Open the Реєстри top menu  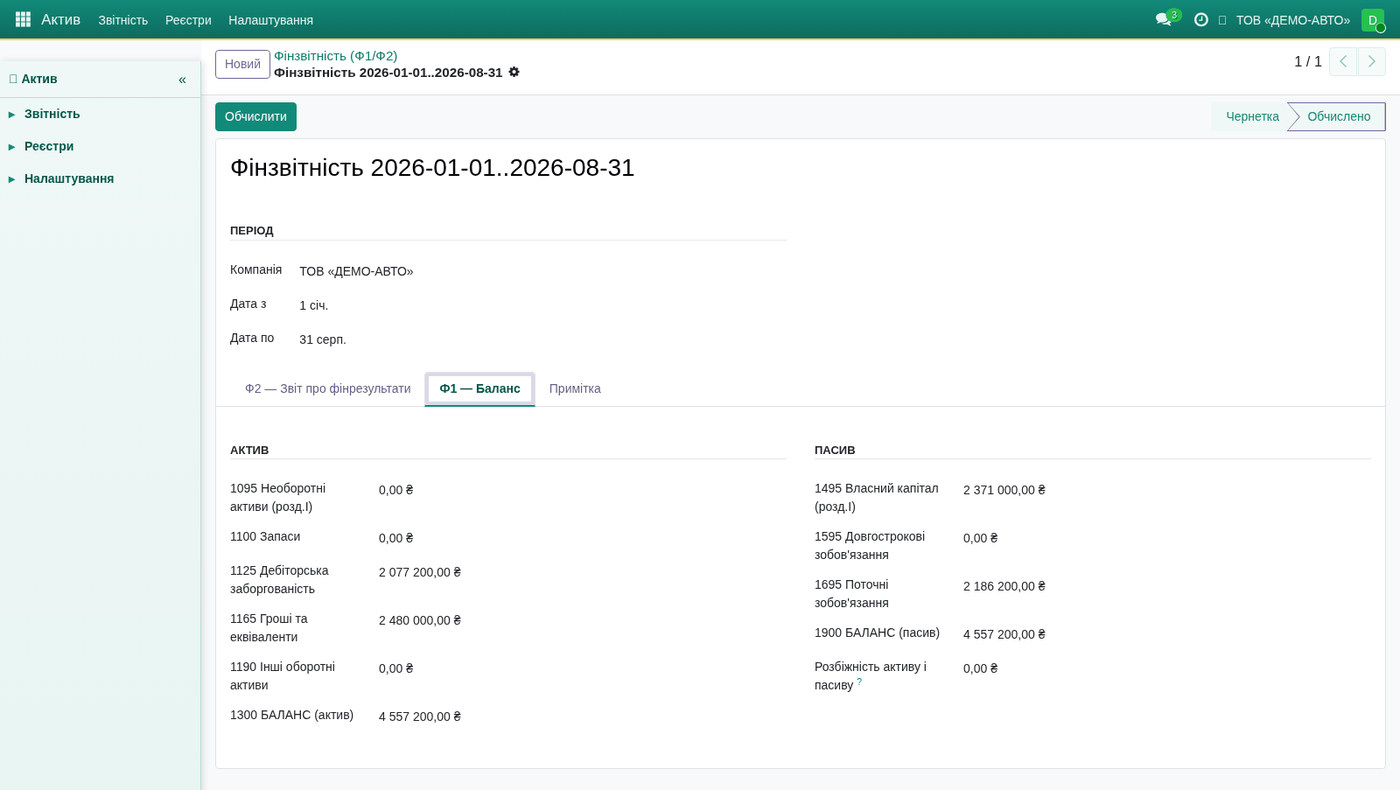[188, 20]
